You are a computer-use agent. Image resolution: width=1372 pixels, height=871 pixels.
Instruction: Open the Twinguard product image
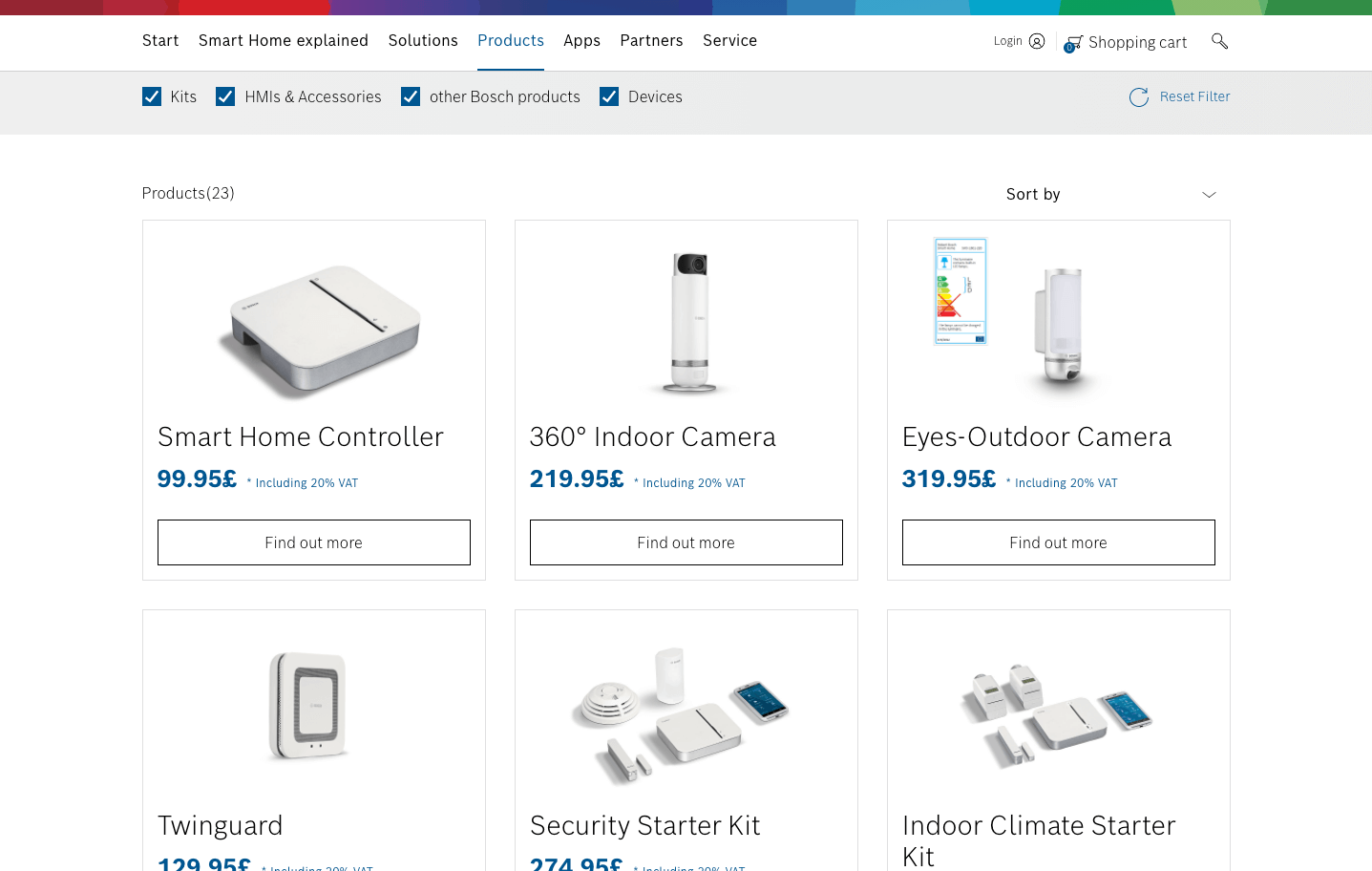coord(307,706)
